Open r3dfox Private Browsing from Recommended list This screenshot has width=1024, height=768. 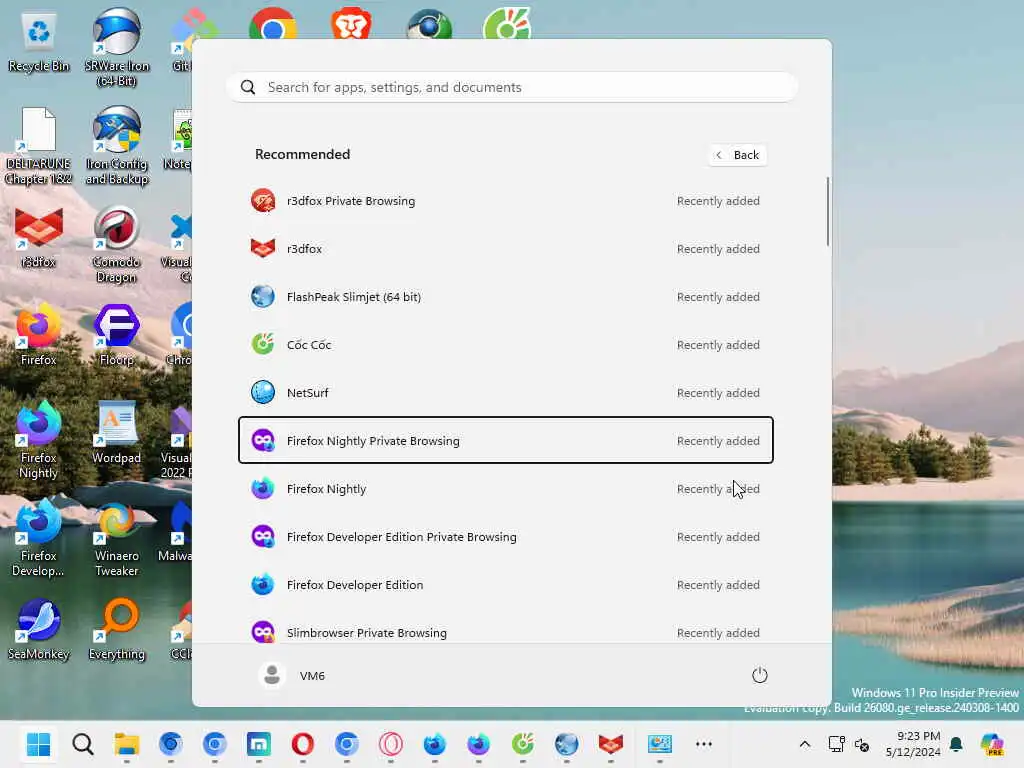[x=505, y=201]
